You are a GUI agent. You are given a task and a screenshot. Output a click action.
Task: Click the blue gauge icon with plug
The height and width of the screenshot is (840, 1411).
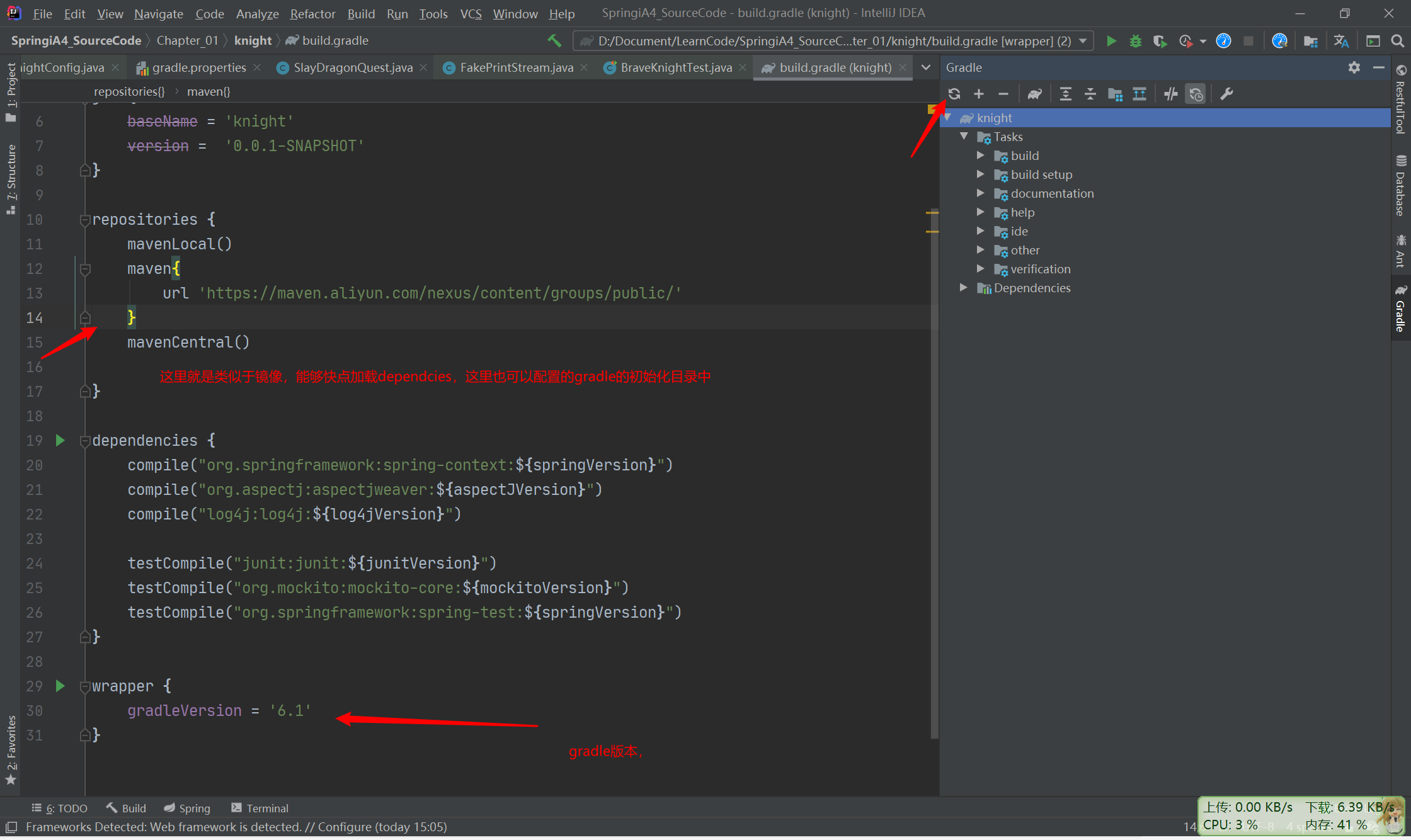tap(1279, 41)
